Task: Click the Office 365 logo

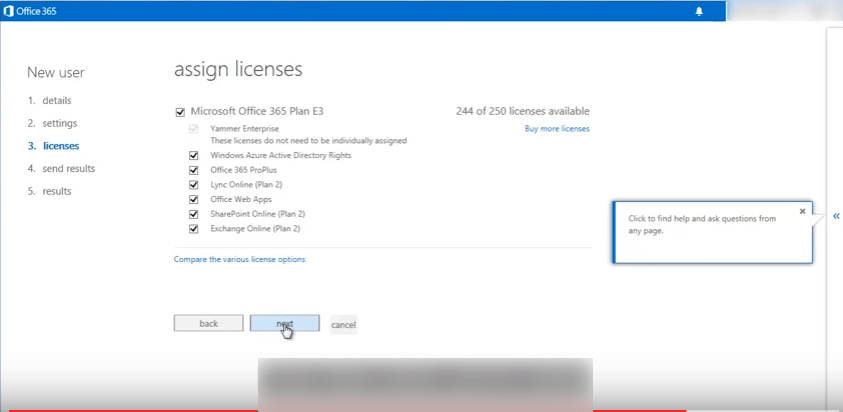Action: point(30,11)
